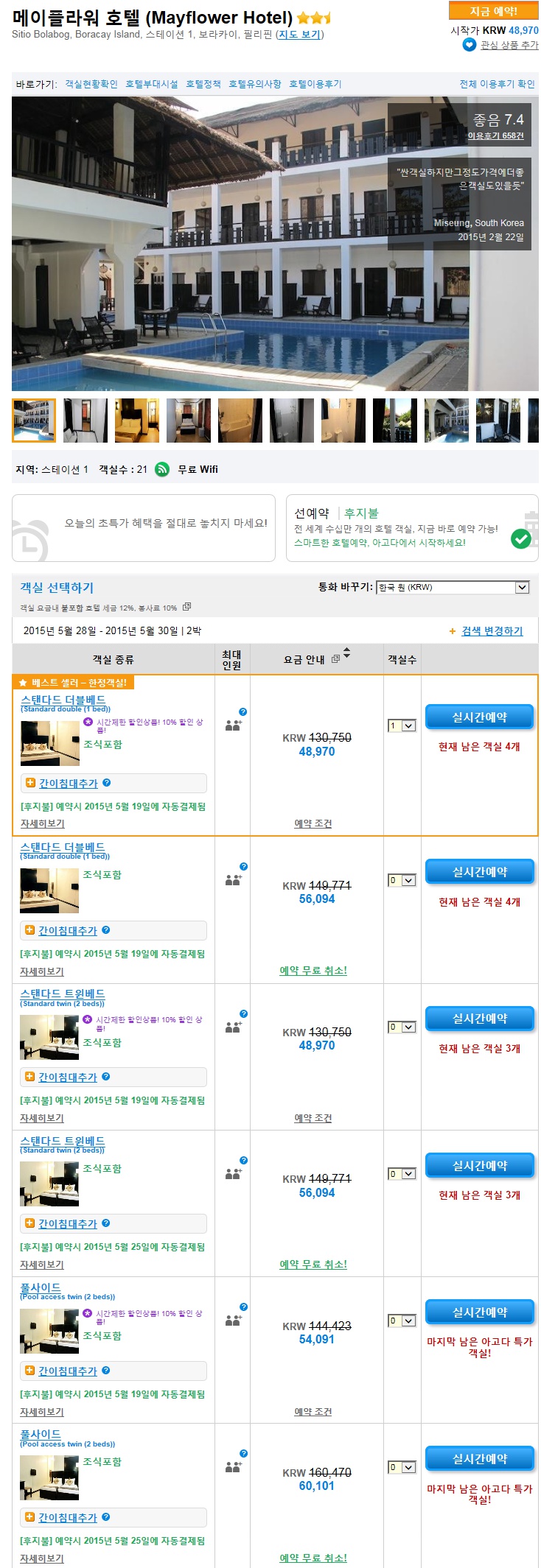541x1568 pixels.
Task: Click the purple star discount icon in bestseller row
Action: click(x=88, y=723)
